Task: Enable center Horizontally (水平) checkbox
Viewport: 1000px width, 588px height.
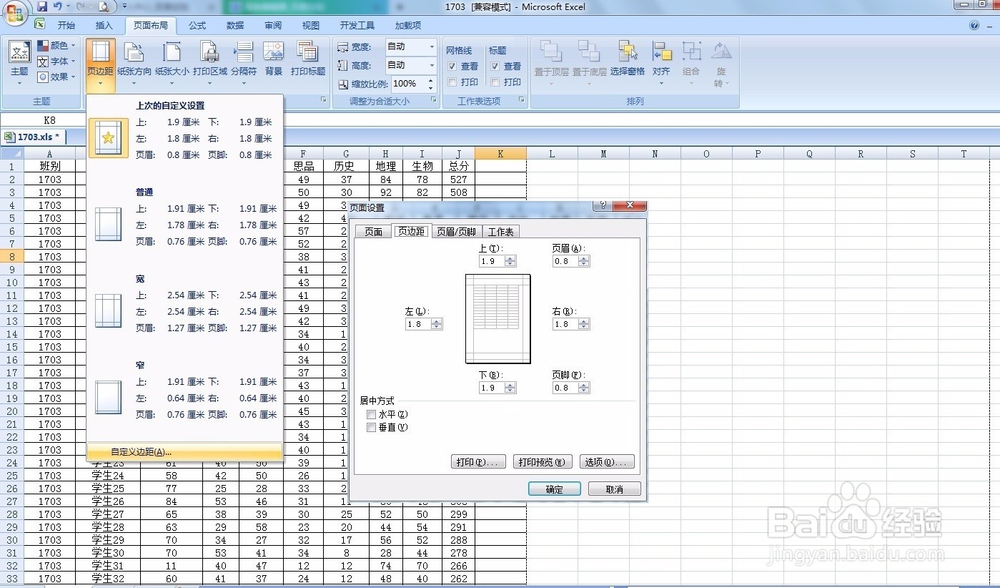Action: pyautogui.click(x=371, y=415)
